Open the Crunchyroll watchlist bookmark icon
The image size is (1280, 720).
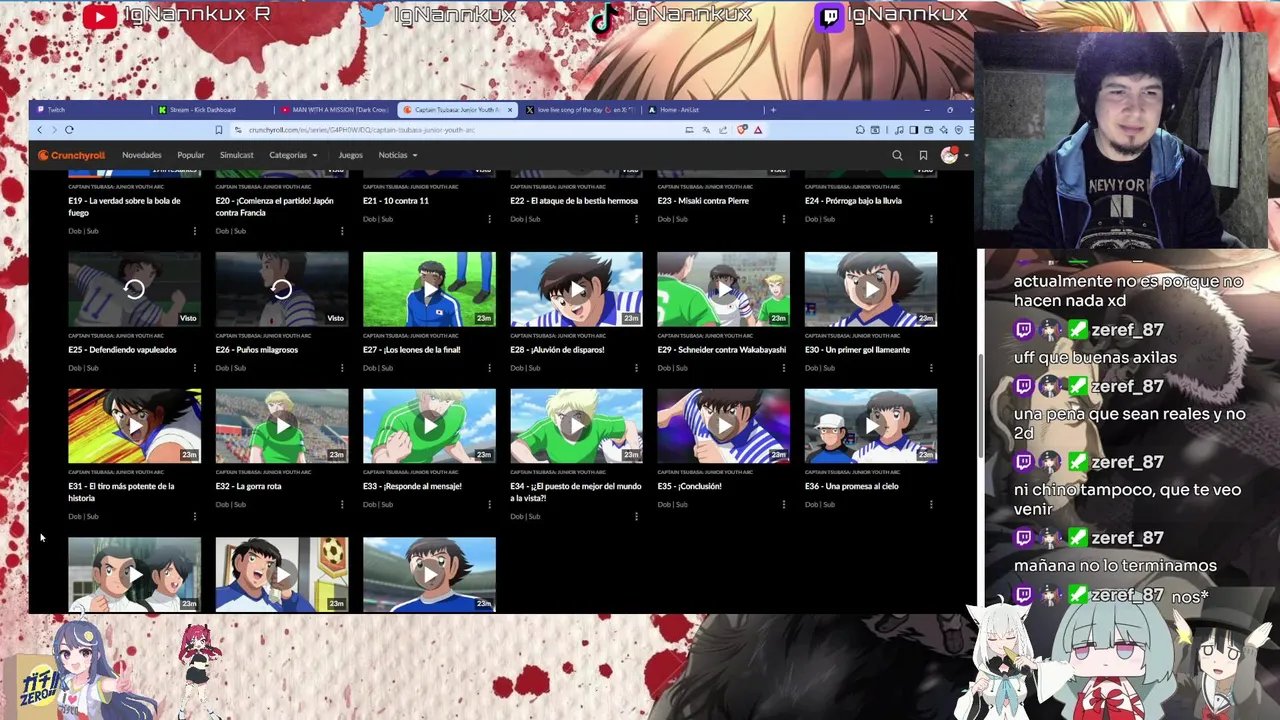(x=923, y=155)
